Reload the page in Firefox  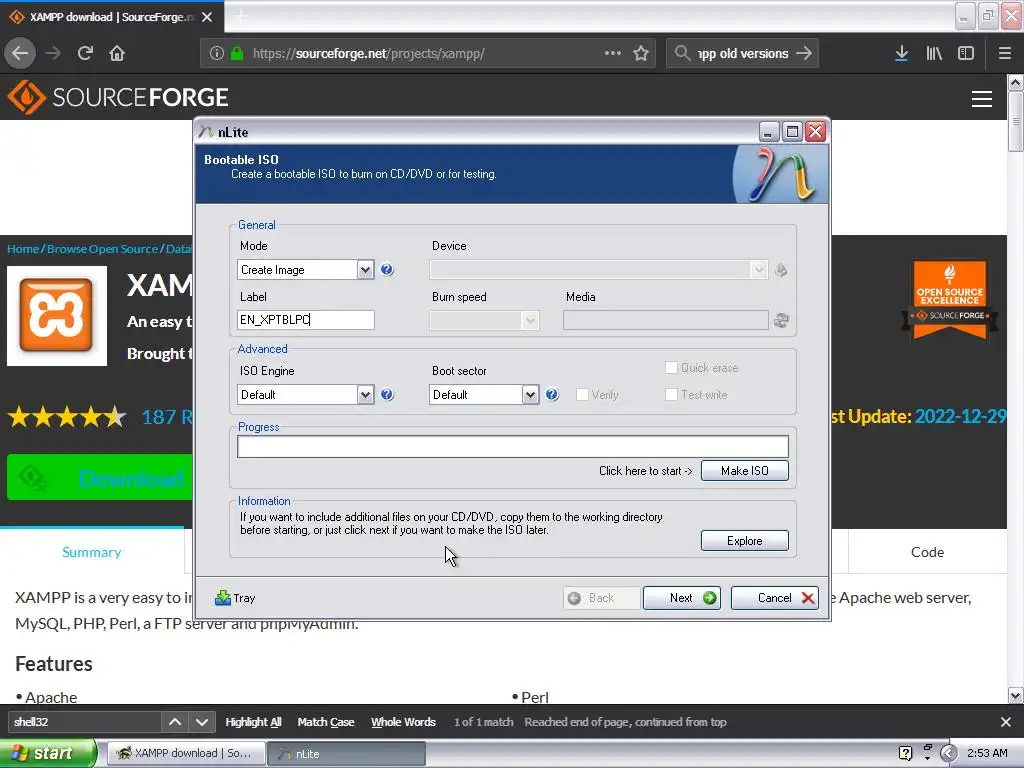85,54
